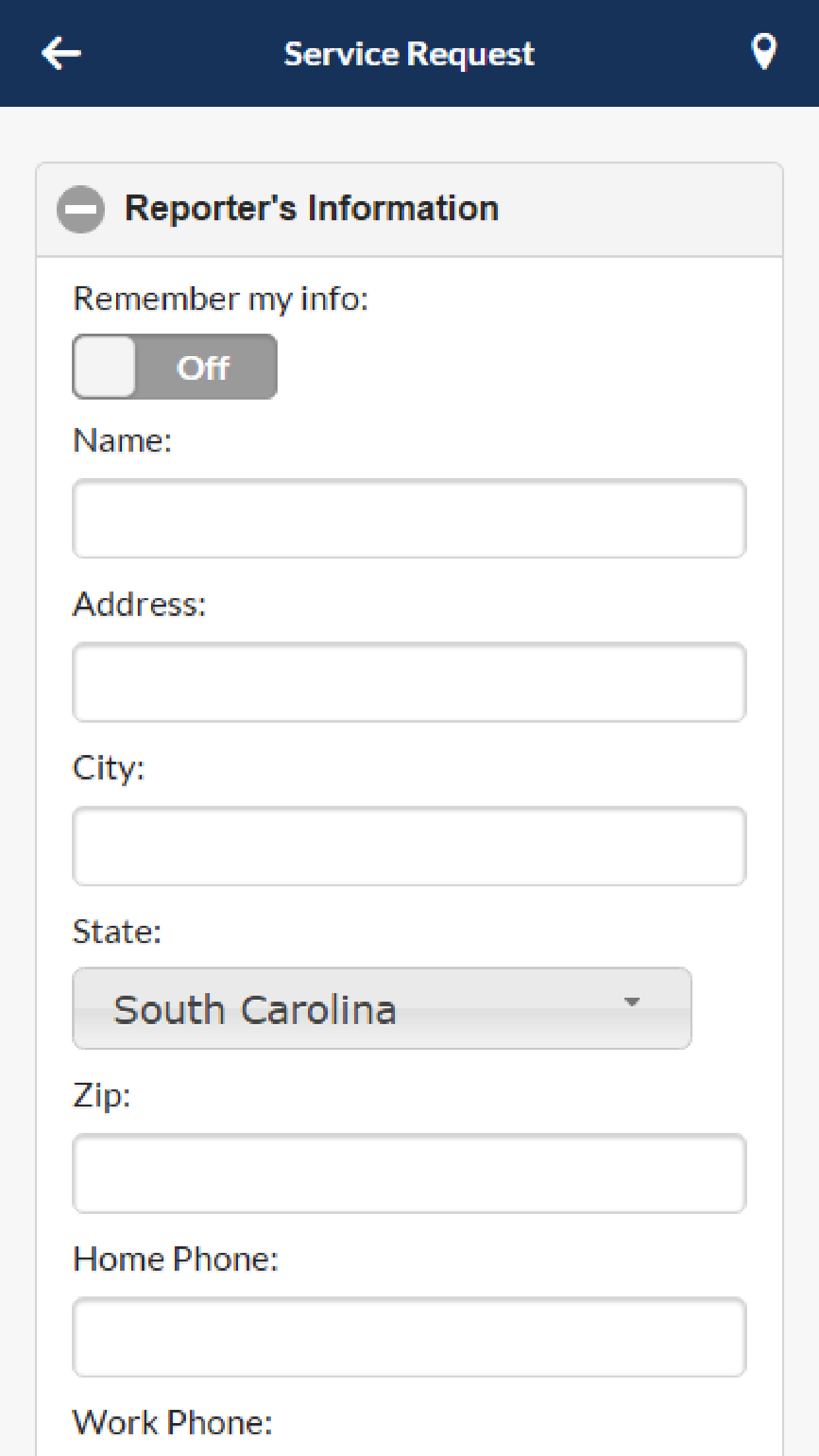Focus the Address text field
The height and width of the screenshot is (1456, 819).
409,682
